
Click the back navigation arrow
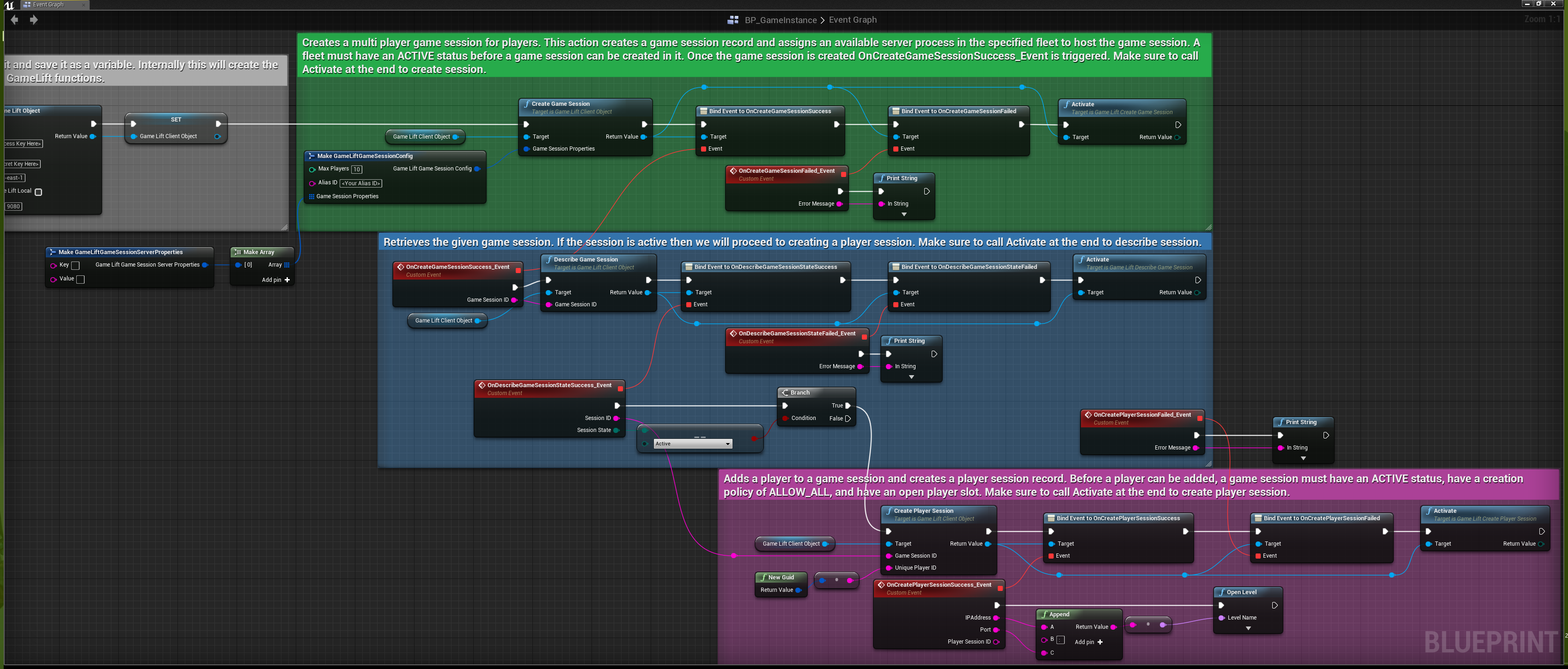point(15,19)
